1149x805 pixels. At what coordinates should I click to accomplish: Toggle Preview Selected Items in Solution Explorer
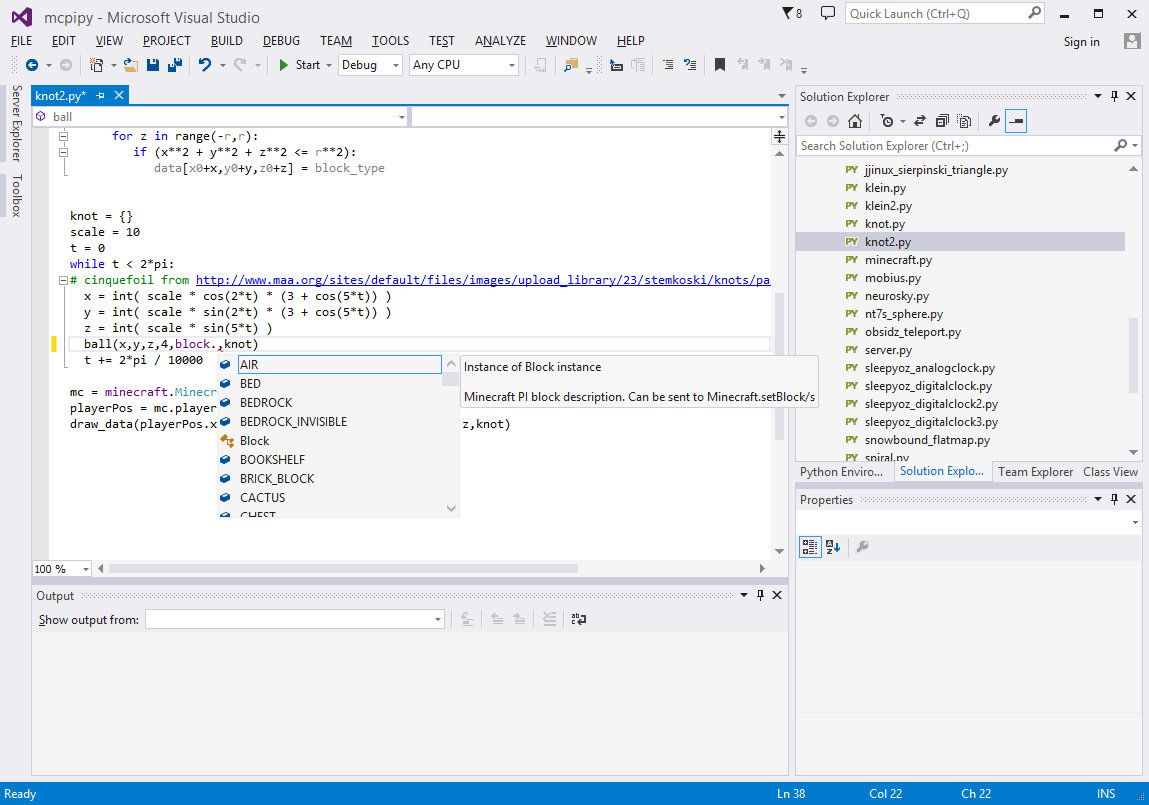pyautogui.click(x=1016, y=121)
